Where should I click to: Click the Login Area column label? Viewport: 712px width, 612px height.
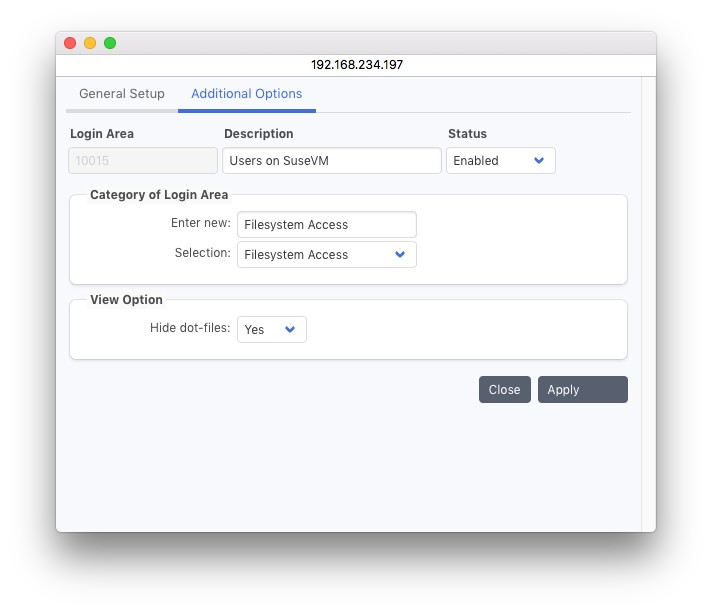click(102, 134)
